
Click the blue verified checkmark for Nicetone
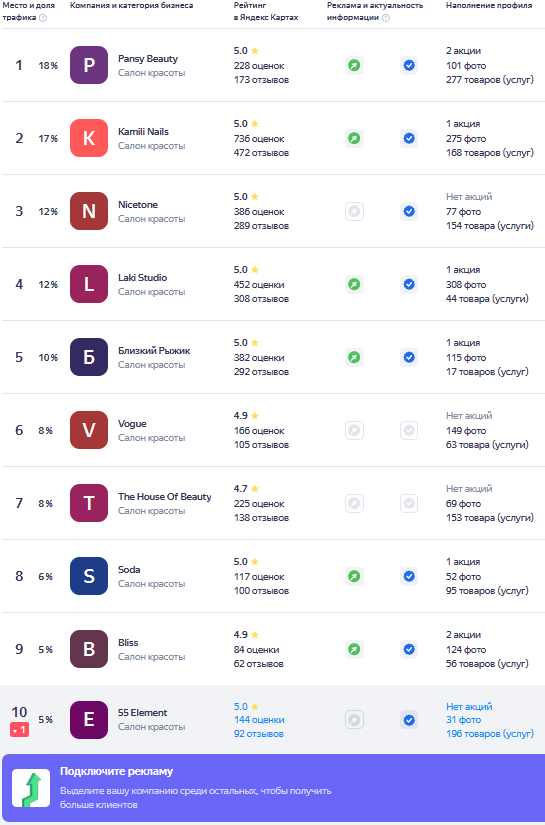click(409, 212)
